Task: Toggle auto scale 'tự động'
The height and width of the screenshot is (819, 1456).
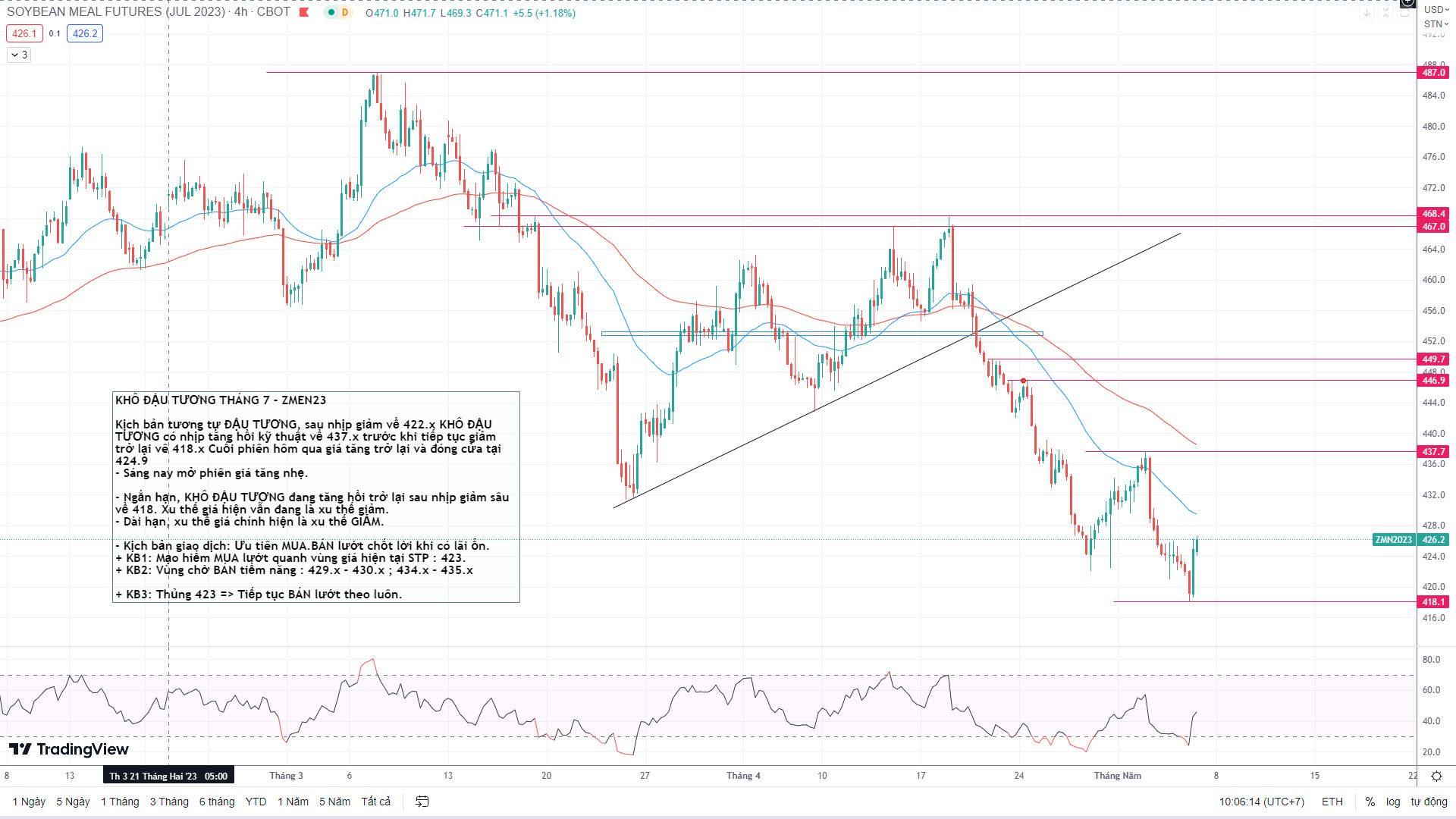Action: click(1429, 802)
